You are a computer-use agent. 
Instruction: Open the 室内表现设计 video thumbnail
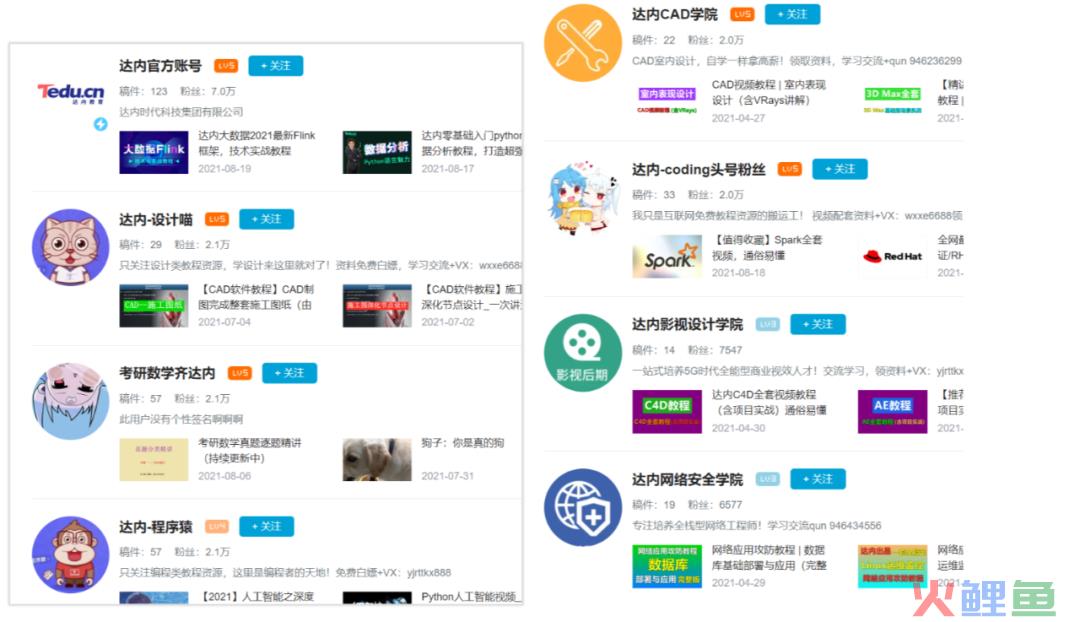click(x=667, y=100)
